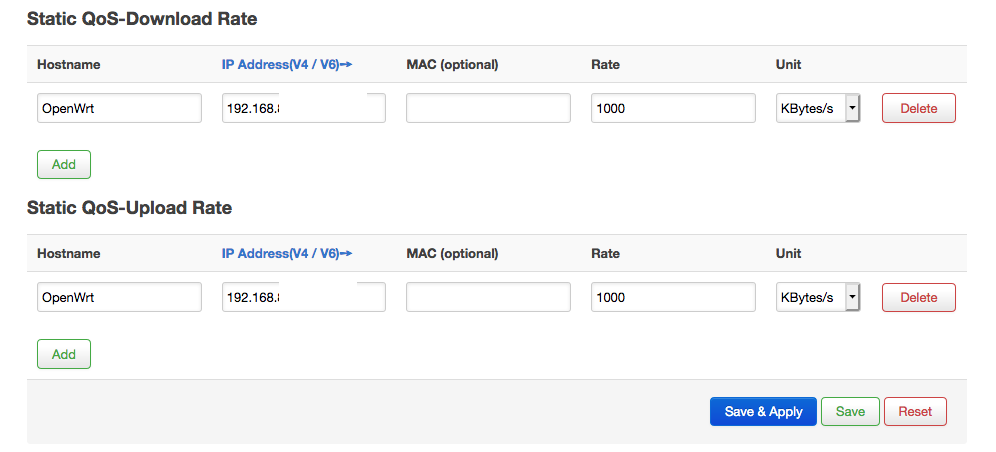The height and width of the screenshot is (452, 996).
Task: Select the Download MAC (optional) field
Action: coord(488,108)
